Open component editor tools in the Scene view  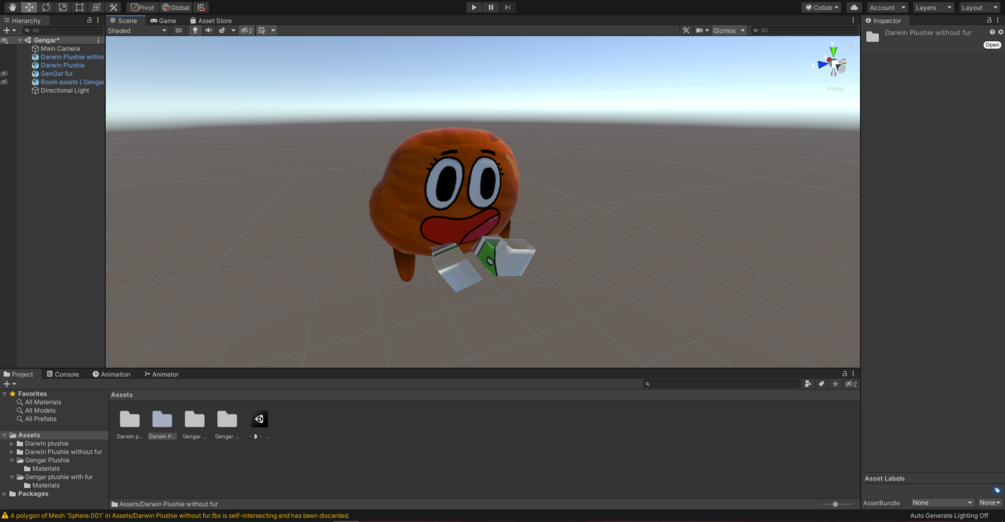686,30
